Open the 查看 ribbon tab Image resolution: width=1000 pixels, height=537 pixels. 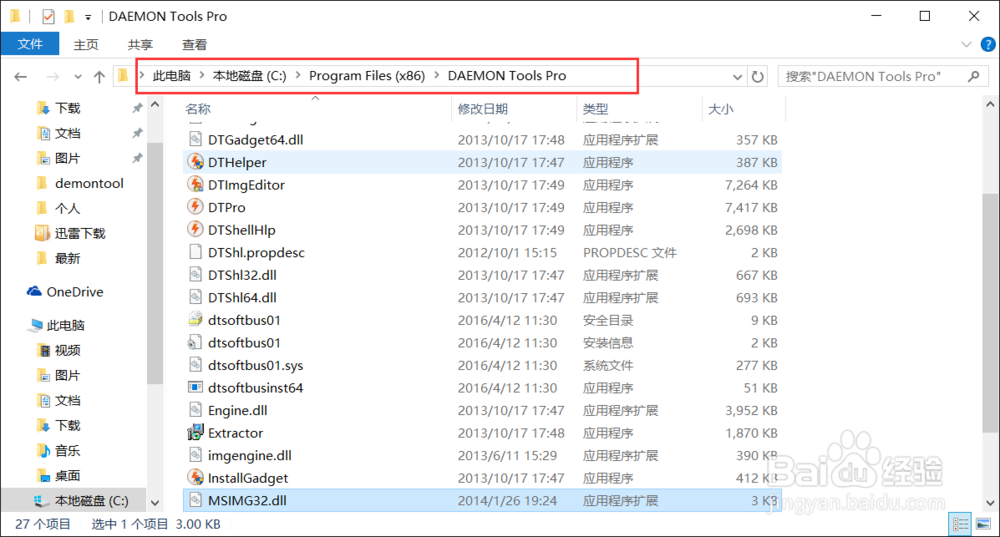pyautogui.click(x=195, y=45)
